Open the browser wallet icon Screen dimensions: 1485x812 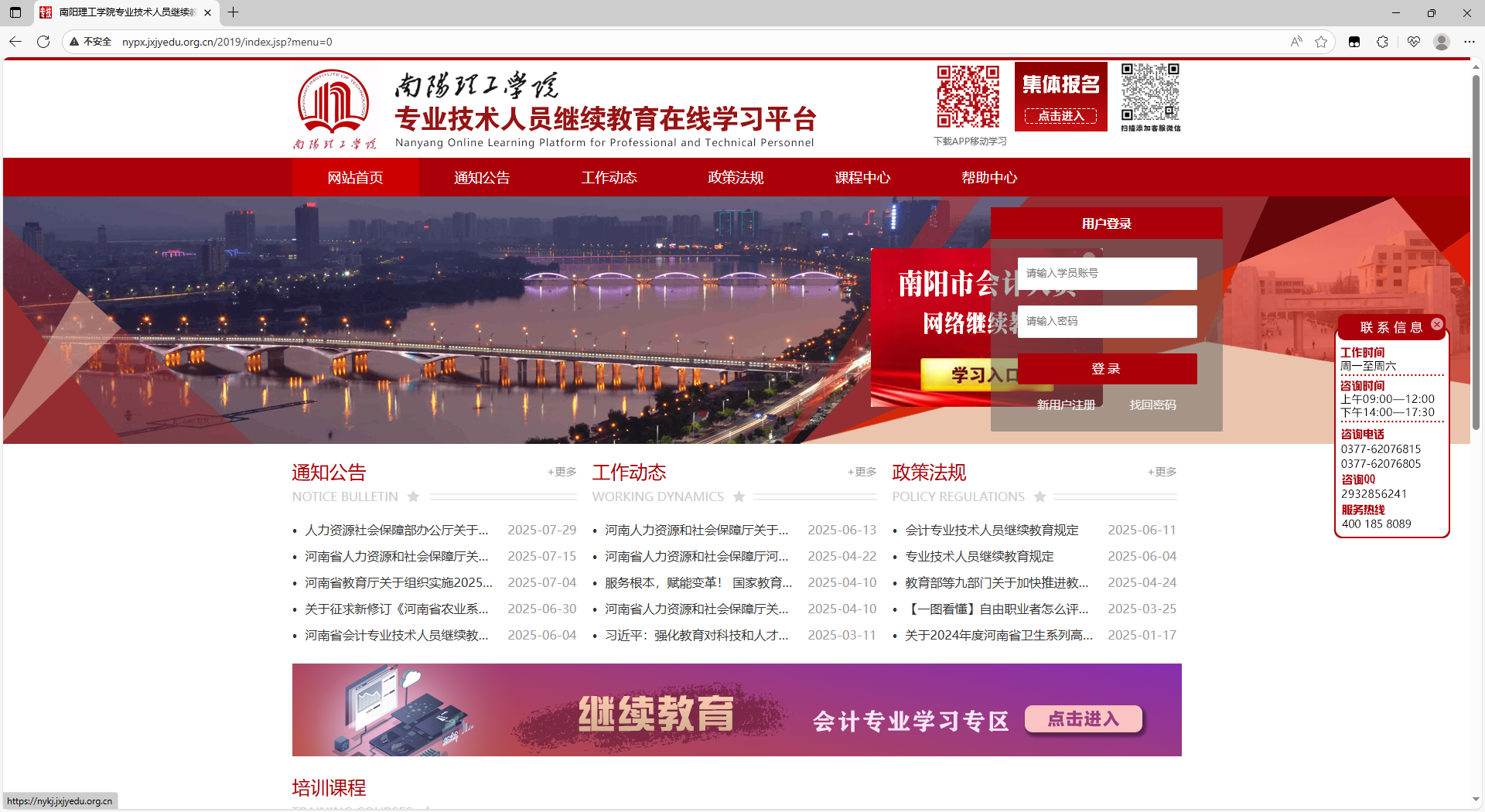pos(1354,42)
